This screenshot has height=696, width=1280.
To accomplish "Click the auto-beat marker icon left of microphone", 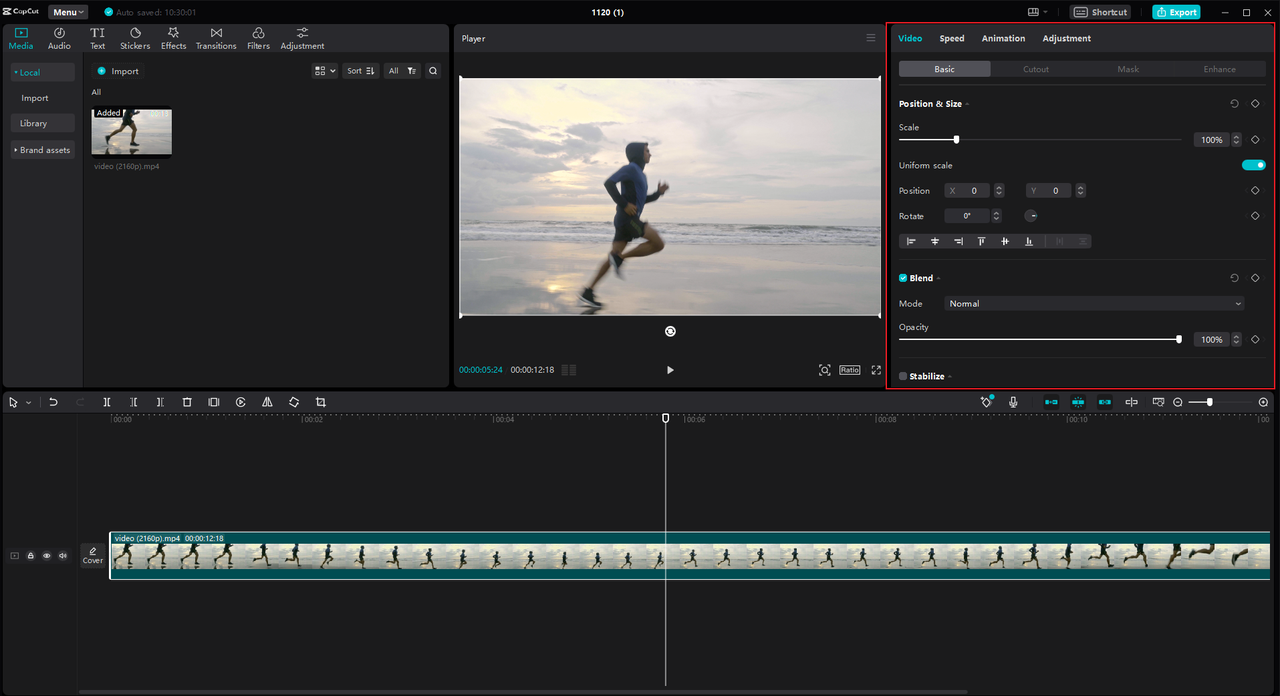I will click(x=986, y=401).
